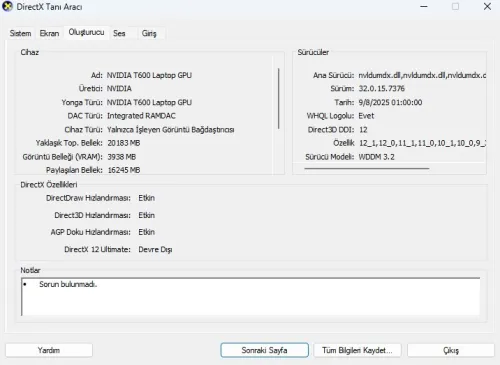Click the 'WDDM 3.2' driver model value
This screenshot has width=500, height=365.
[x=376, y=157]
